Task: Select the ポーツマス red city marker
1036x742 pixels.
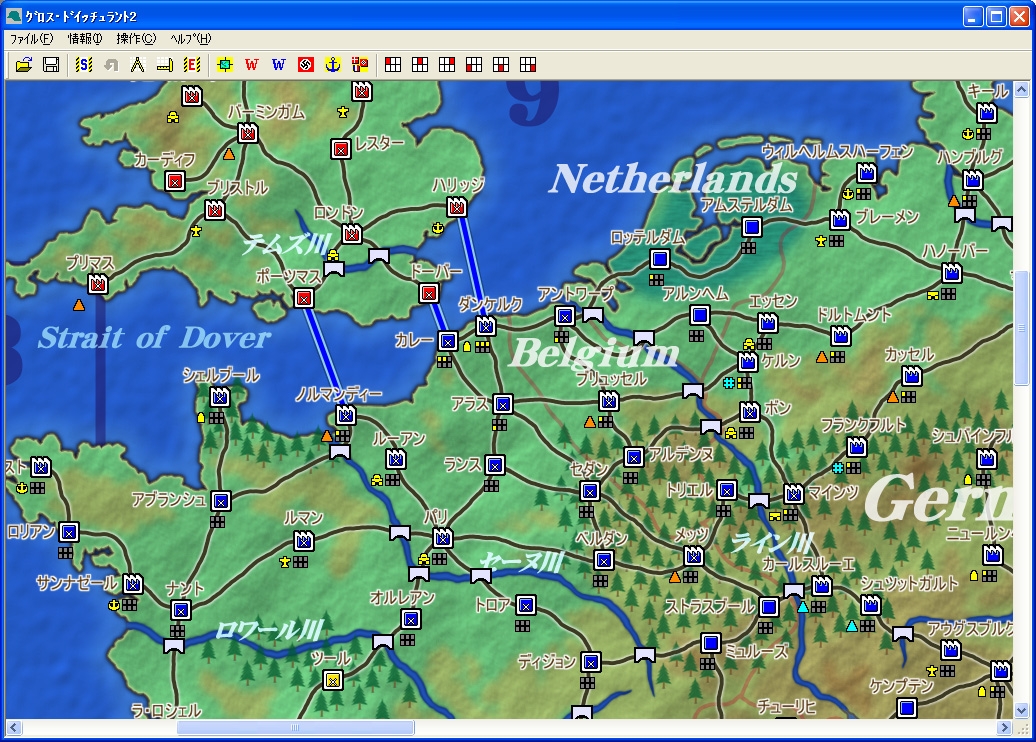Action: point(304,299)
